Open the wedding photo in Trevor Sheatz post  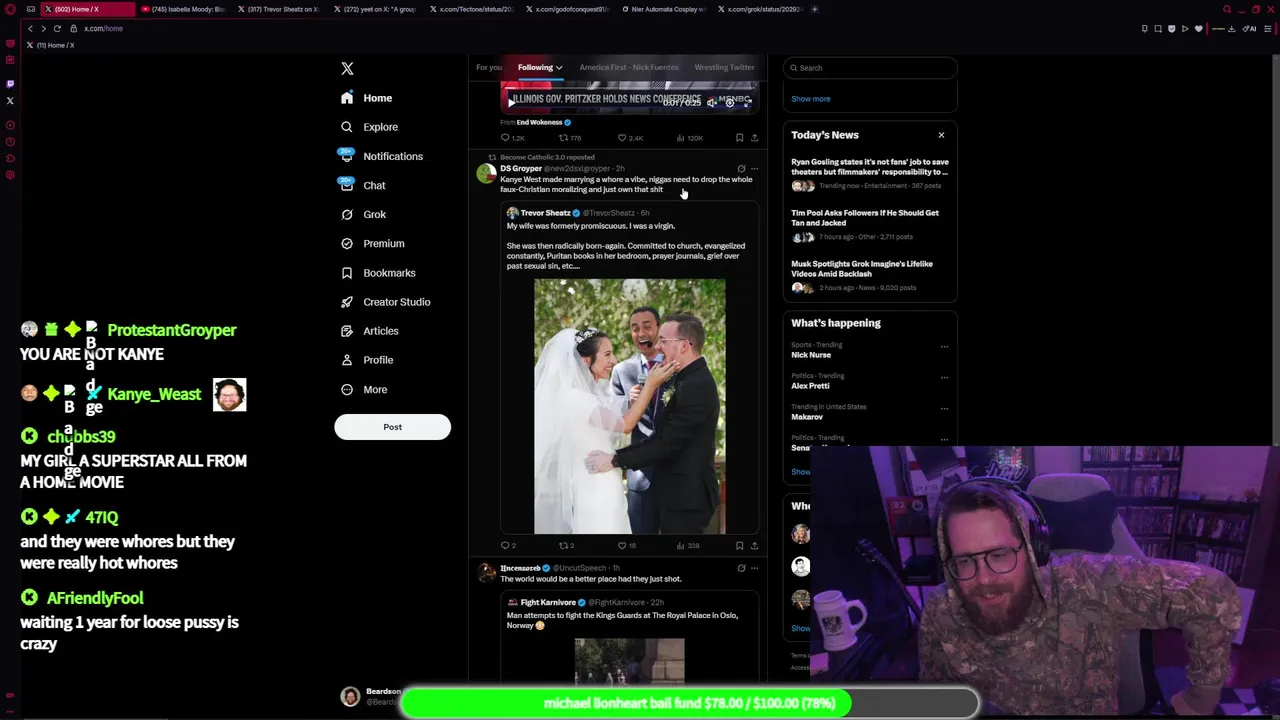pos(629,406)
